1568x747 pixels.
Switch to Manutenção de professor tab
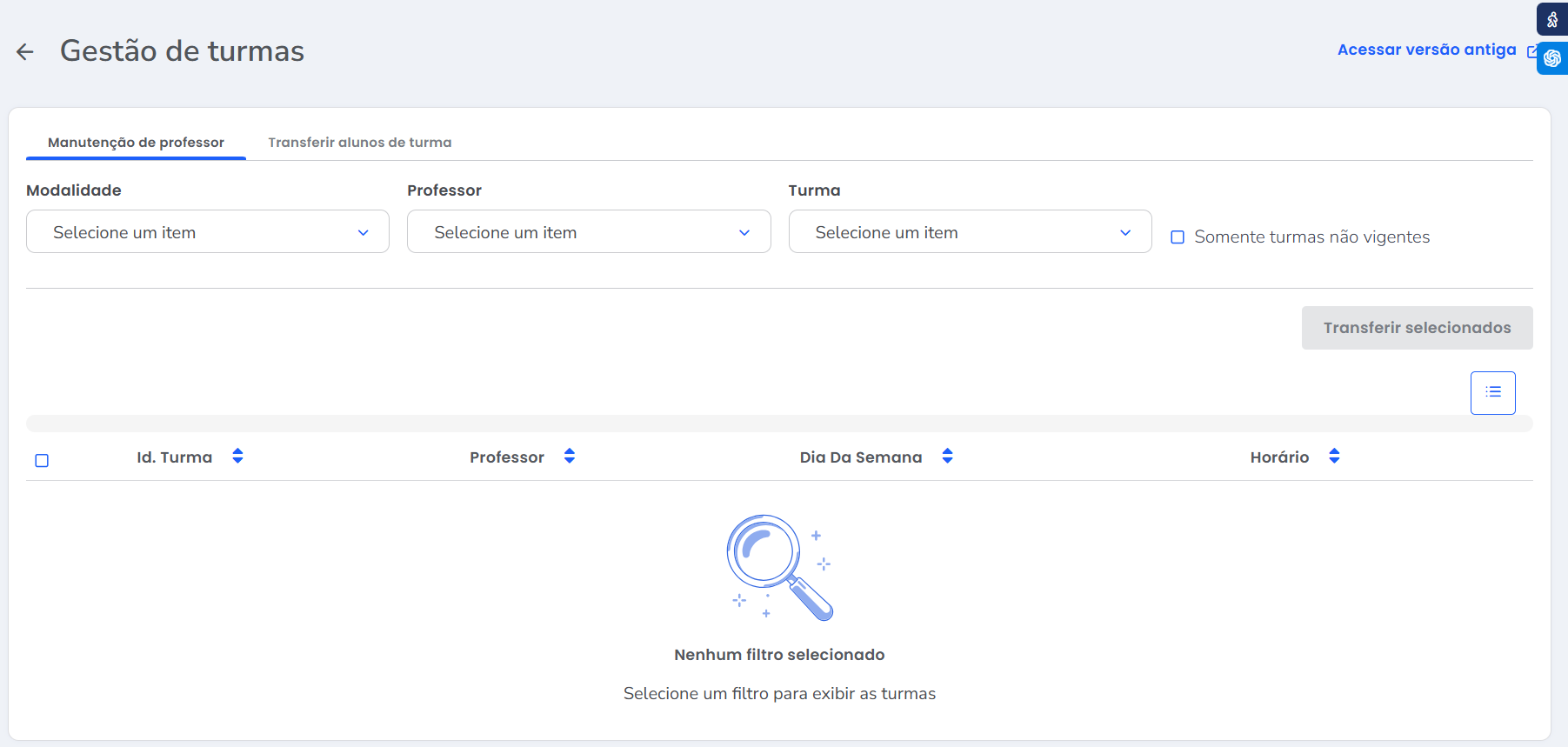click(x=136, y=143)
